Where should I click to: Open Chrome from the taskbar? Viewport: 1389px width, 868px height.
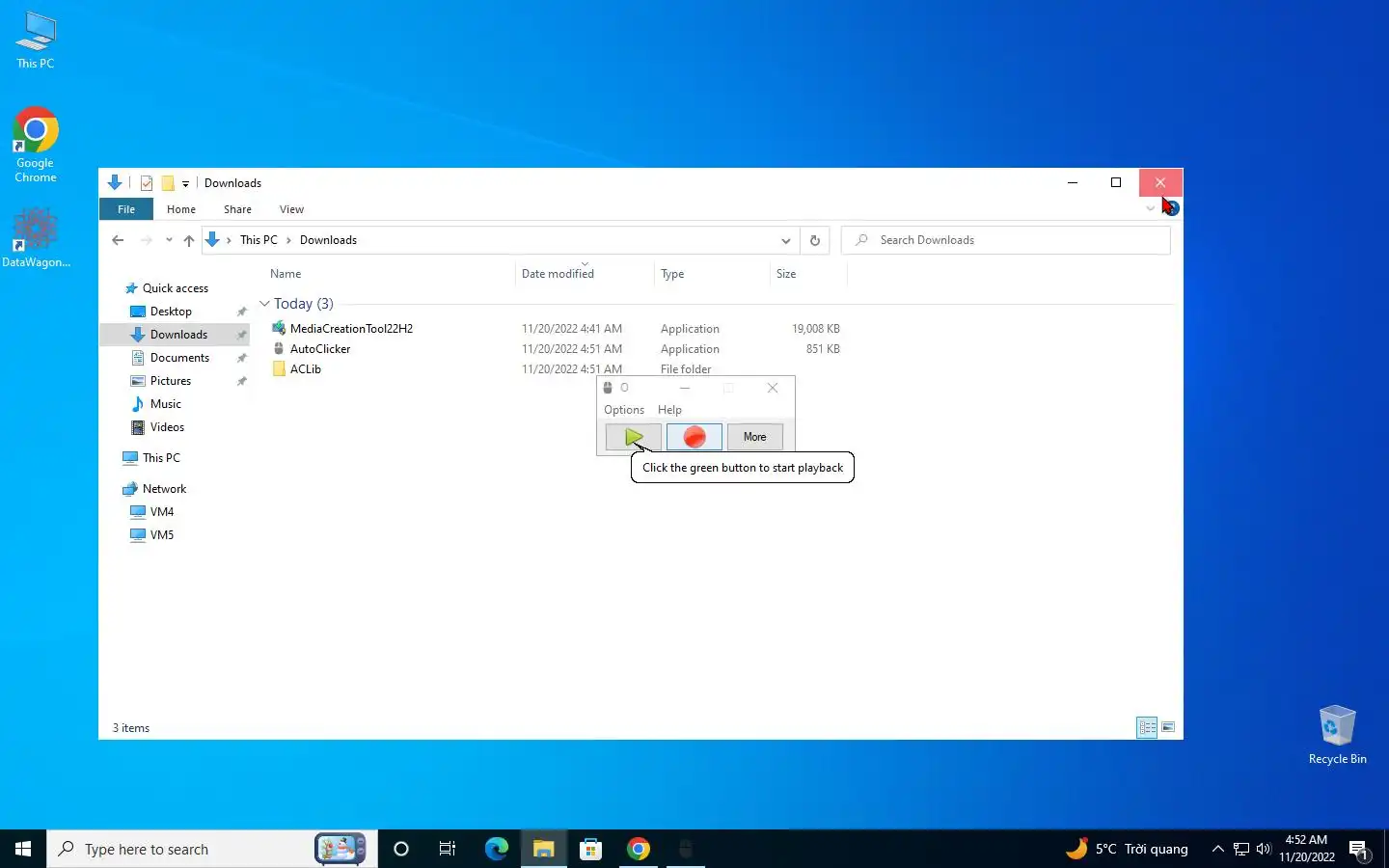pos(639,849)
